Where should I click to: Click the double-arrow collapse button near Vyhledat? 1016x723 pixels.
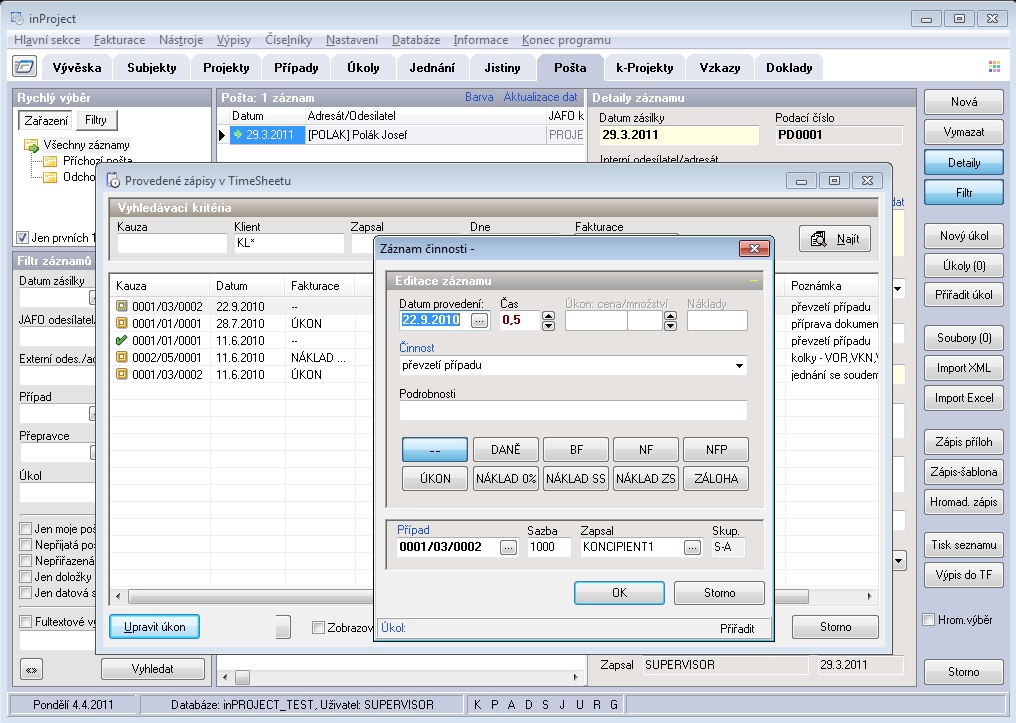(31, 670)
